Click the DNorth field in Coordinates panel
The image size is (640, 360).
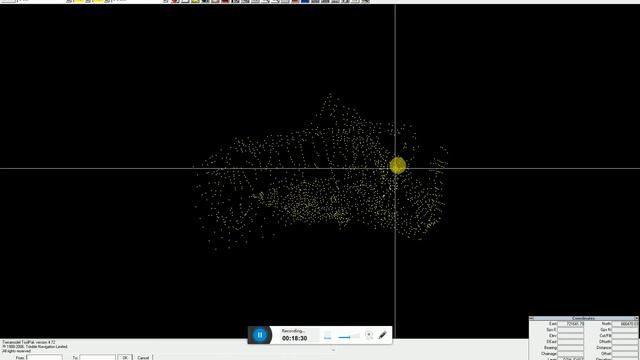(x=625, y=342)
